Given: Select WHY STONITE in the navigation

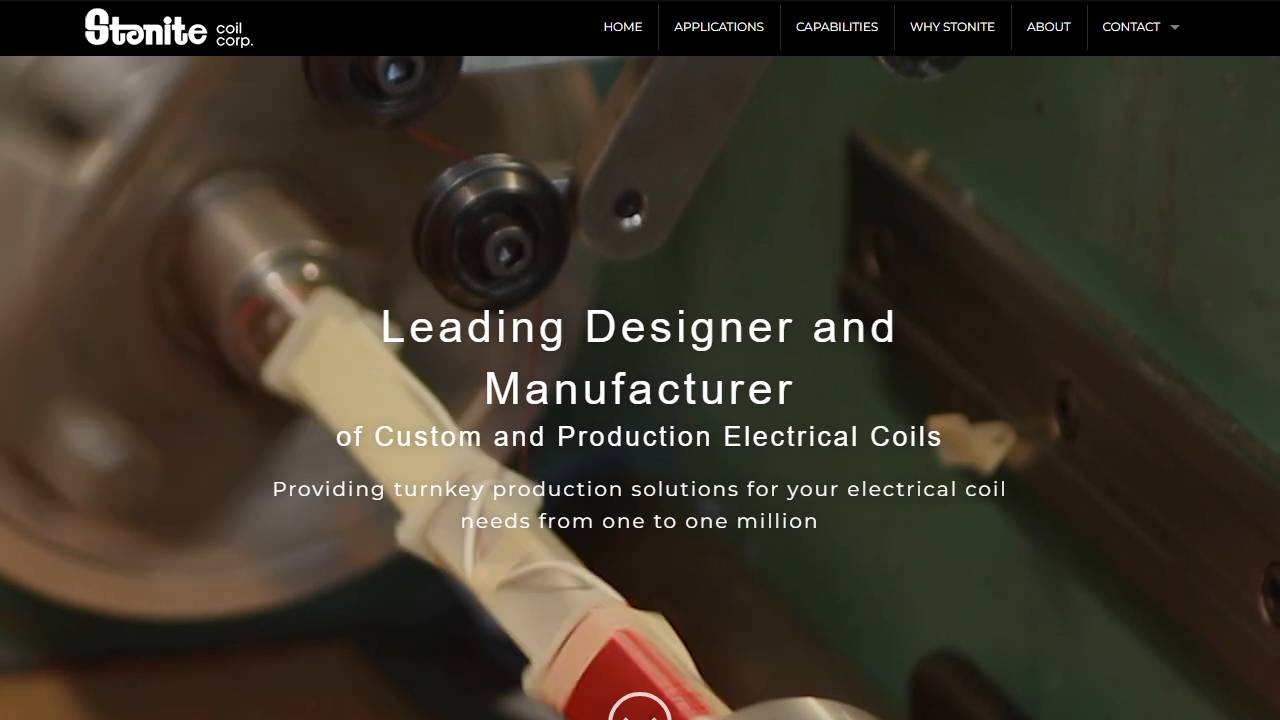Looking at the screenshot, I should [952, 27].
